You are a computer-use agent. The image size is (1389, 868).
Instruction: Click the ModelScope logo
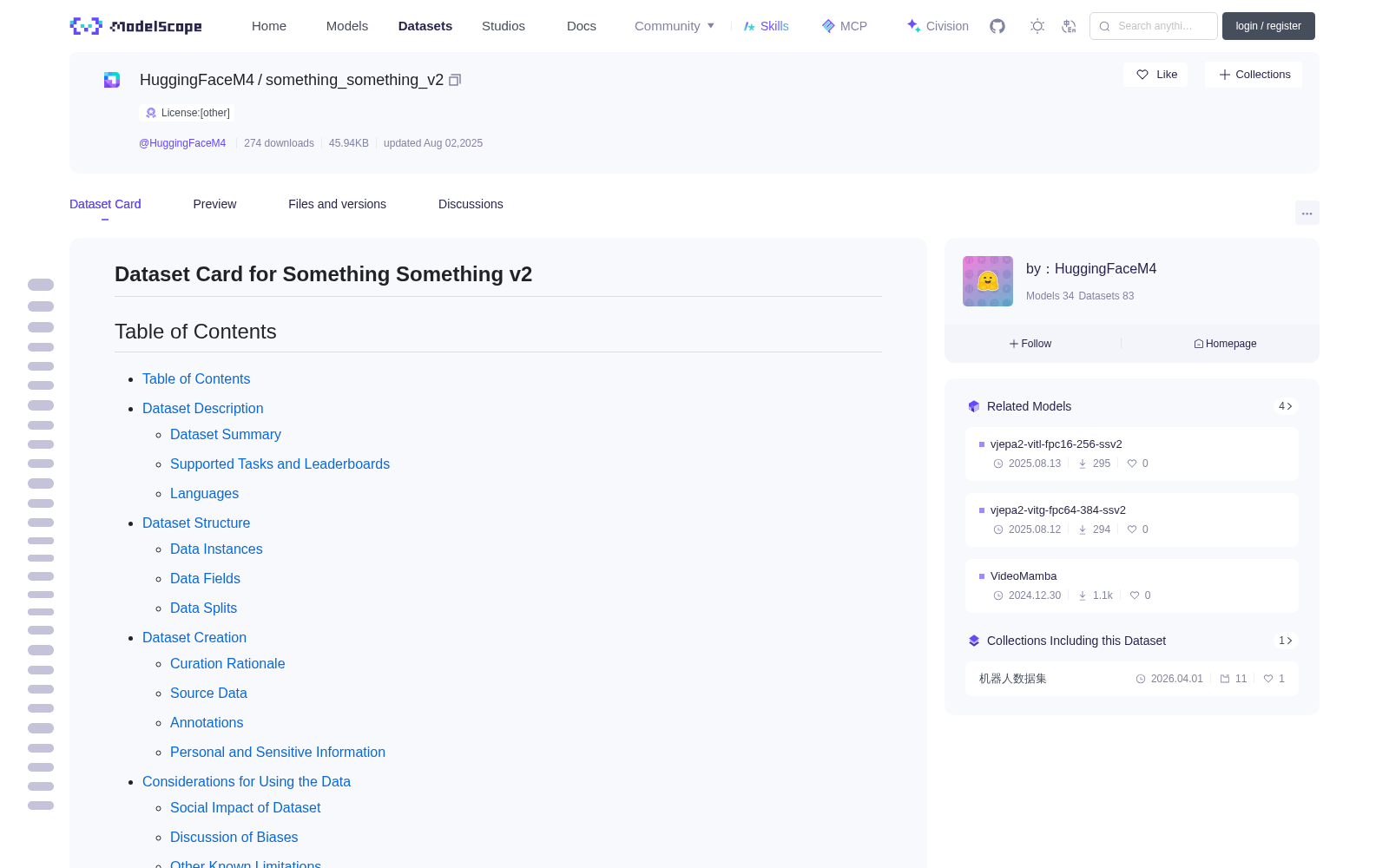click(x=135, y=26)
